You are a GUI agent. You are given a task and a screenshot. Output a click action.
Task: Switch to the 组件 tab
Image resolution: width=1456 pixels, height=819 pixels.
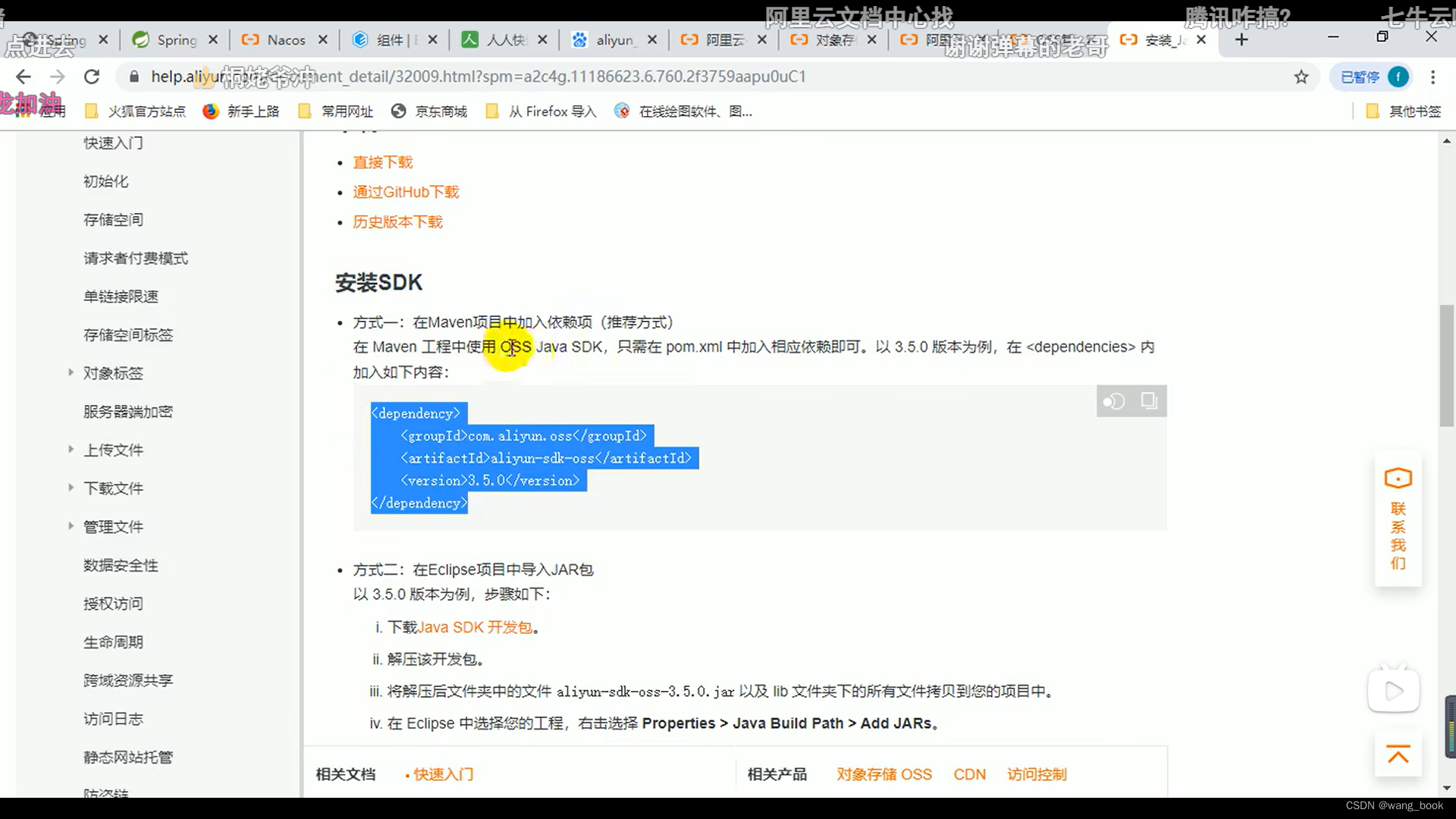point(394,39)
